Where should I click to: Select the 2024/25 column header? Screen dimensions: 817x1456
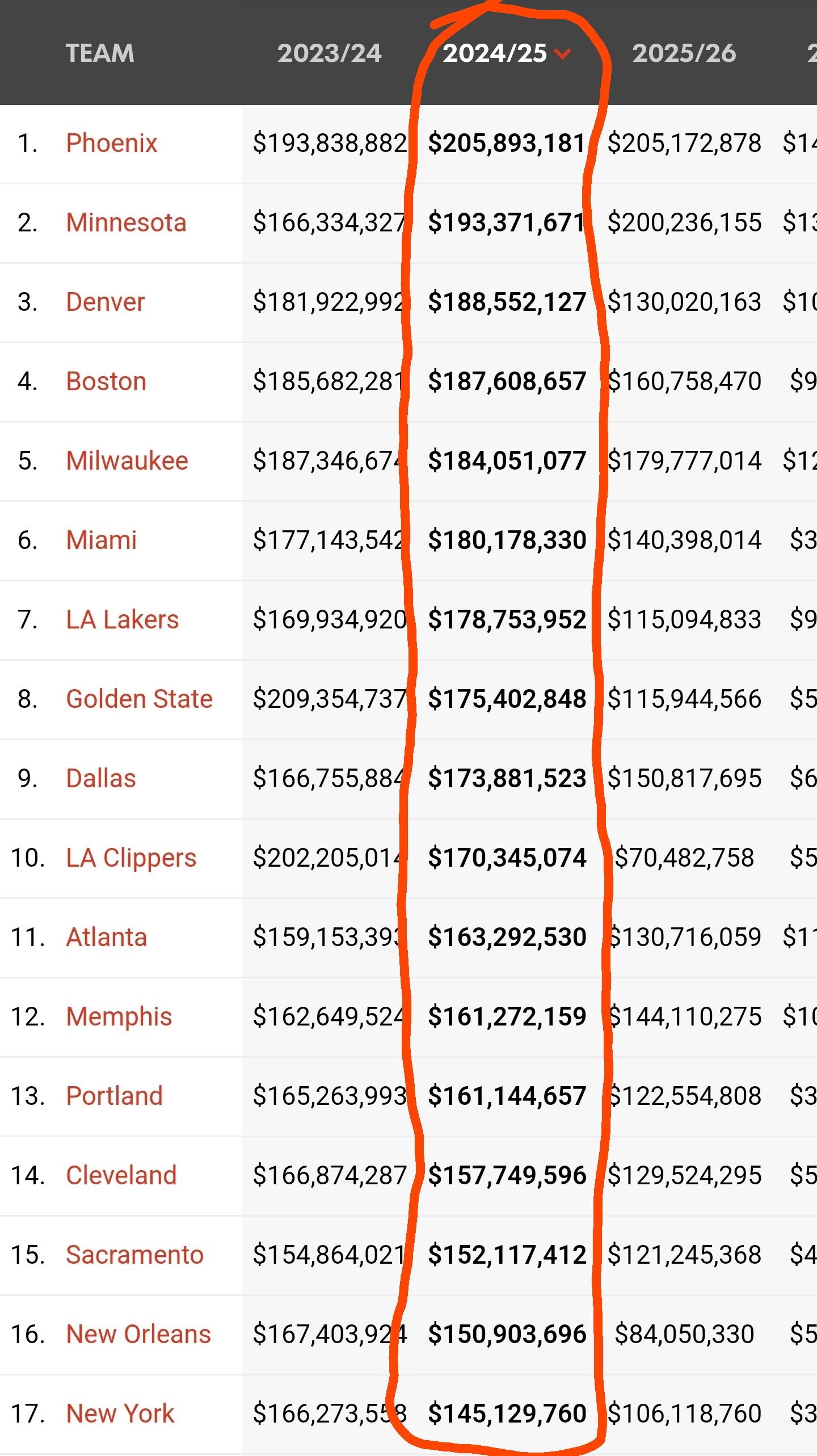click(x=494, y=53)
